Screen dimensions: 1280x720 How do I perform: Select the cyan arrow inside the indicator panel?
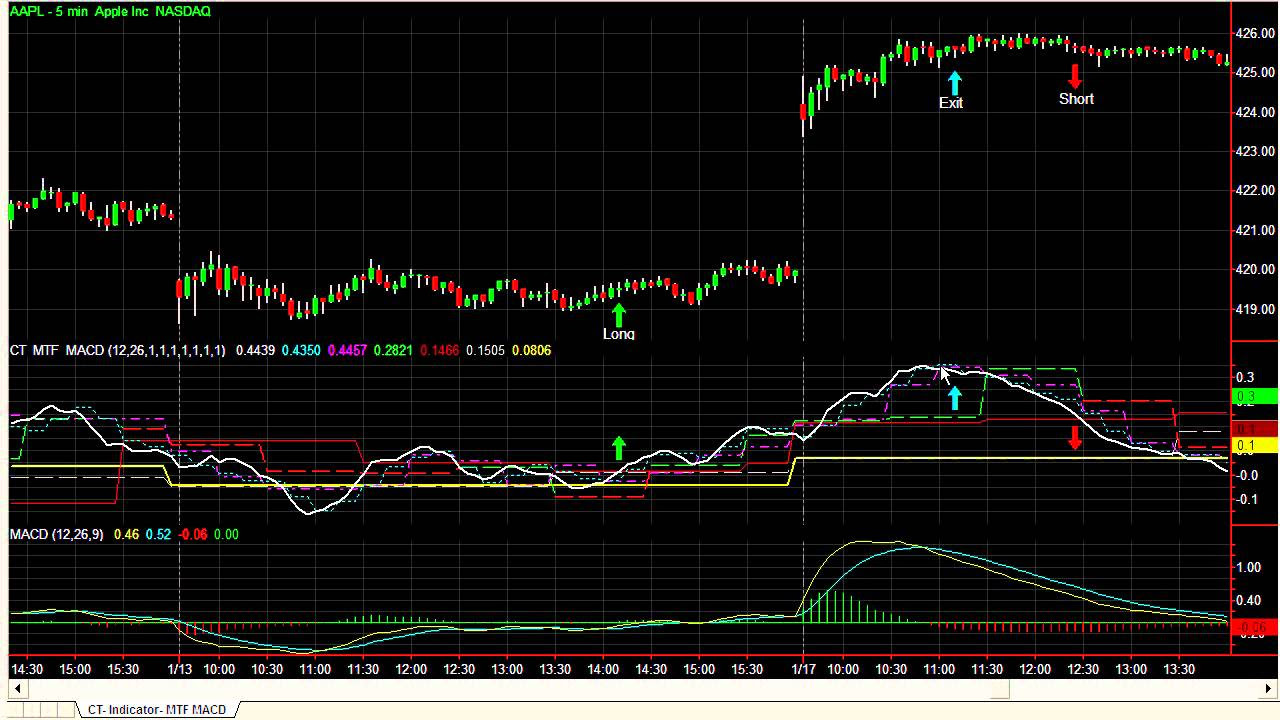point(954,397)
